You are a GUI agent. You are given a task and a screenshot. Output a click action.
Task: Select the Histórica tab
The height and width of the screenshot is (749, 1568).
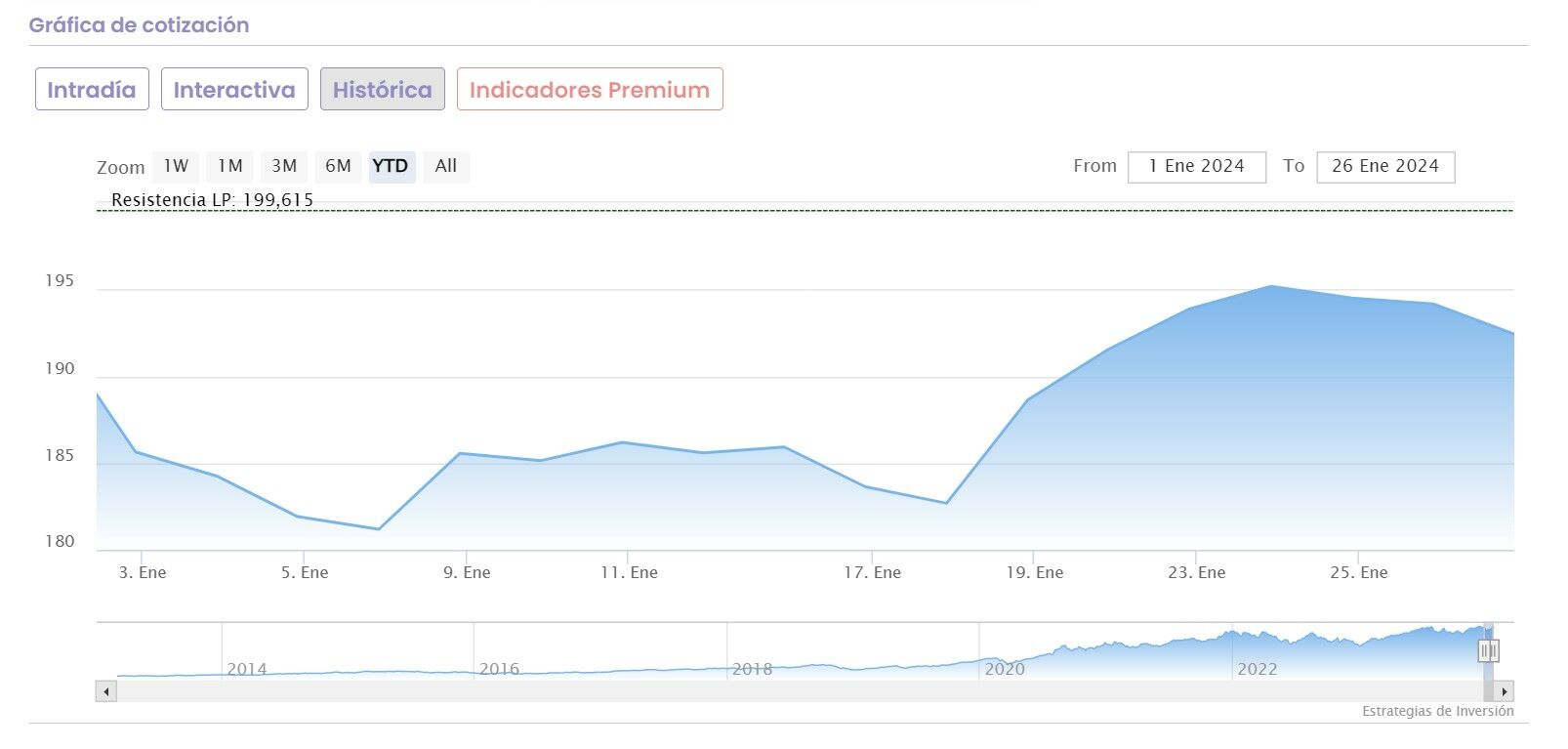[382, 89]
